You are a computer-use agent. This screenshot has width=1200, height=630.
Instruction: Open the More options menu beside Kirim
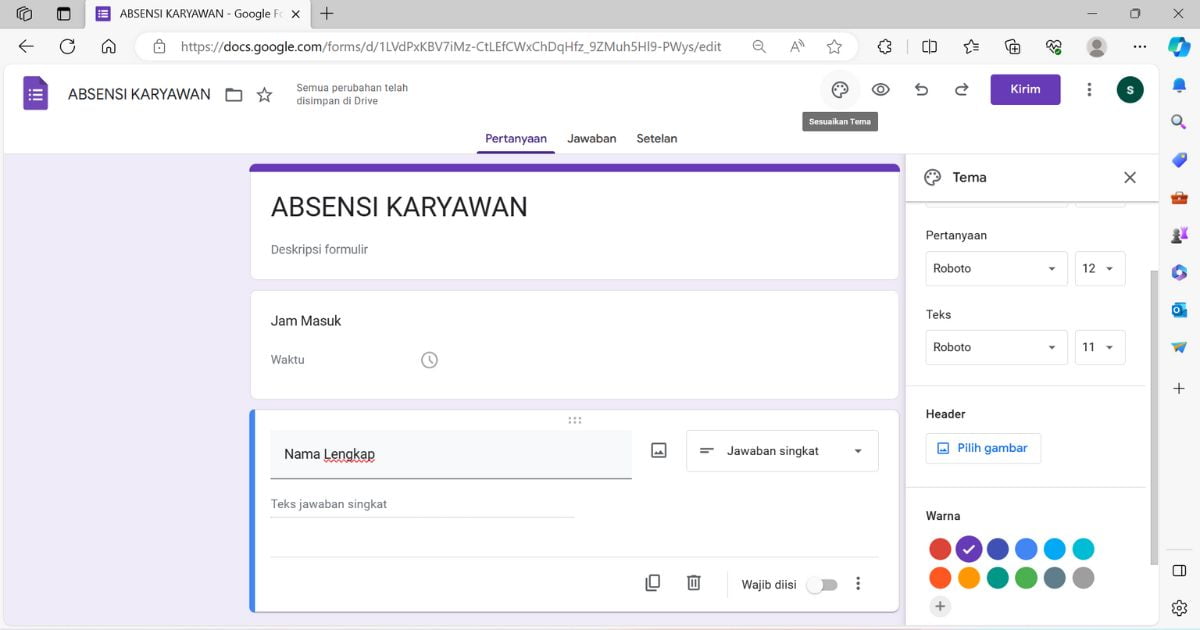tap(1089, 89)
